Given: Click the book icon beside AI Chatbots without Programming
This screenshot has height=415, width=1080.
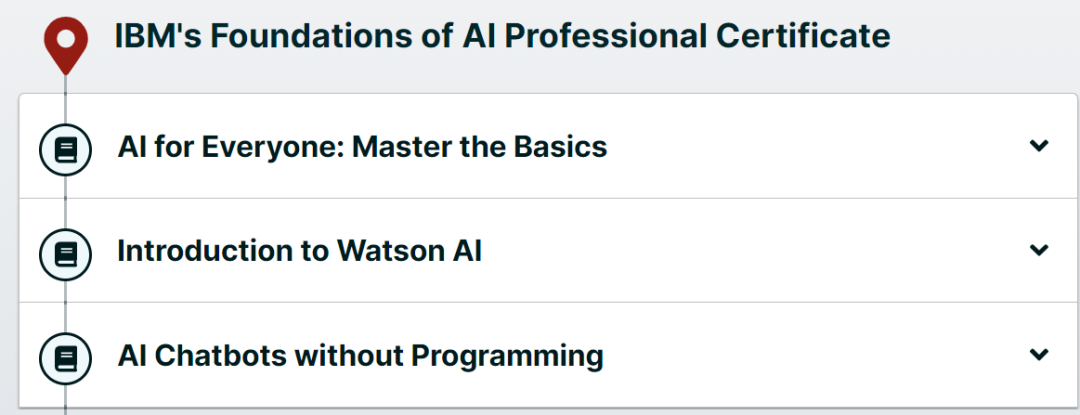Looking at the screenshot, I should click(x=65, y=359).
